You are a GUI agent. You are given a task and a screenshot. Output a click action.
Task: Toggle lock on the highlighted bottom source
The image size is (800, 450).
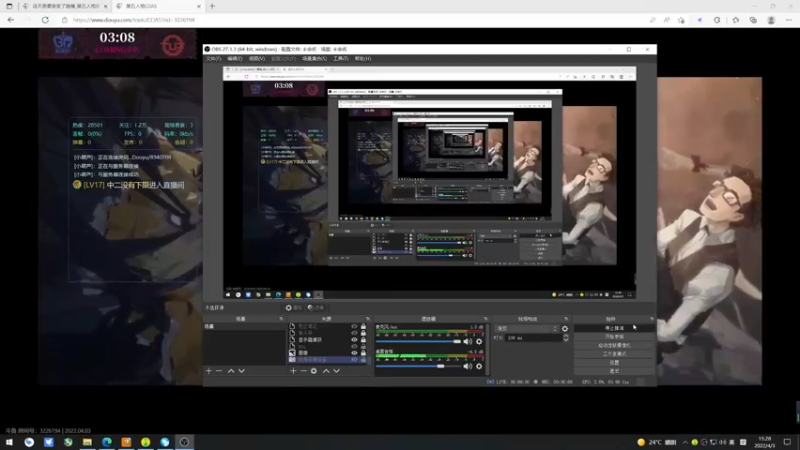(x=363, y=360)
